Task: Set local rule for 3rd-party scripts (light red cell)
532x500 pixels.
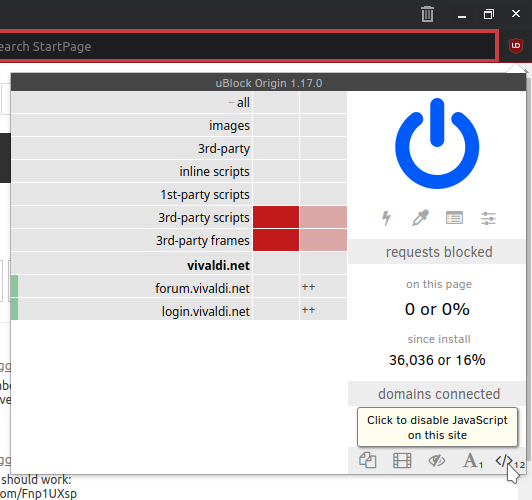Action: [x=323, y=217]
